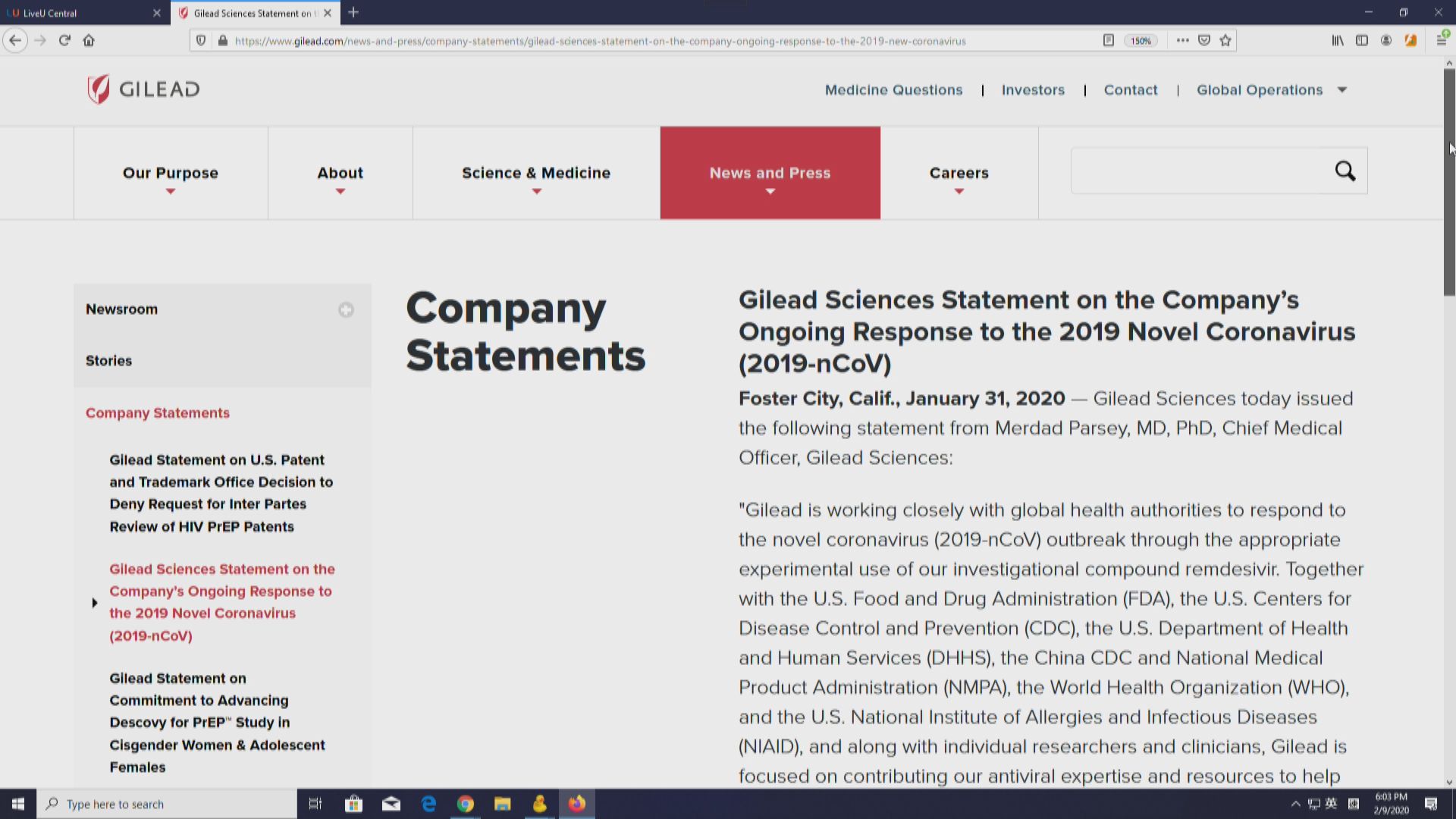
Task: Open the Global Operations dropdown
Action: tap(1271, 89)
